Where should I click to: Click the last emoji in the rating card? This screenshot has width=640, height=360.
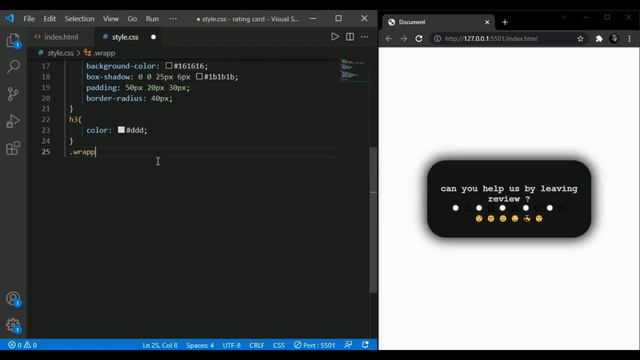(539, 219)
